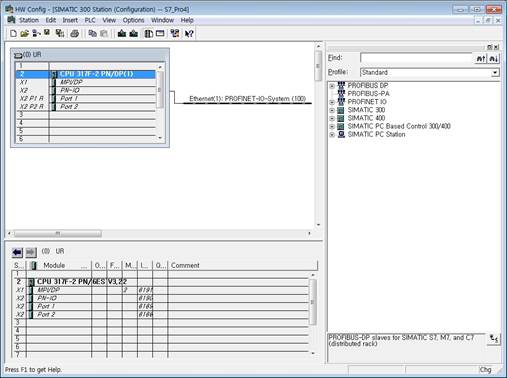Click the SIMATIC PC Station icon
The height and width of the screenshot is (378, 507).
coord(341,134)
